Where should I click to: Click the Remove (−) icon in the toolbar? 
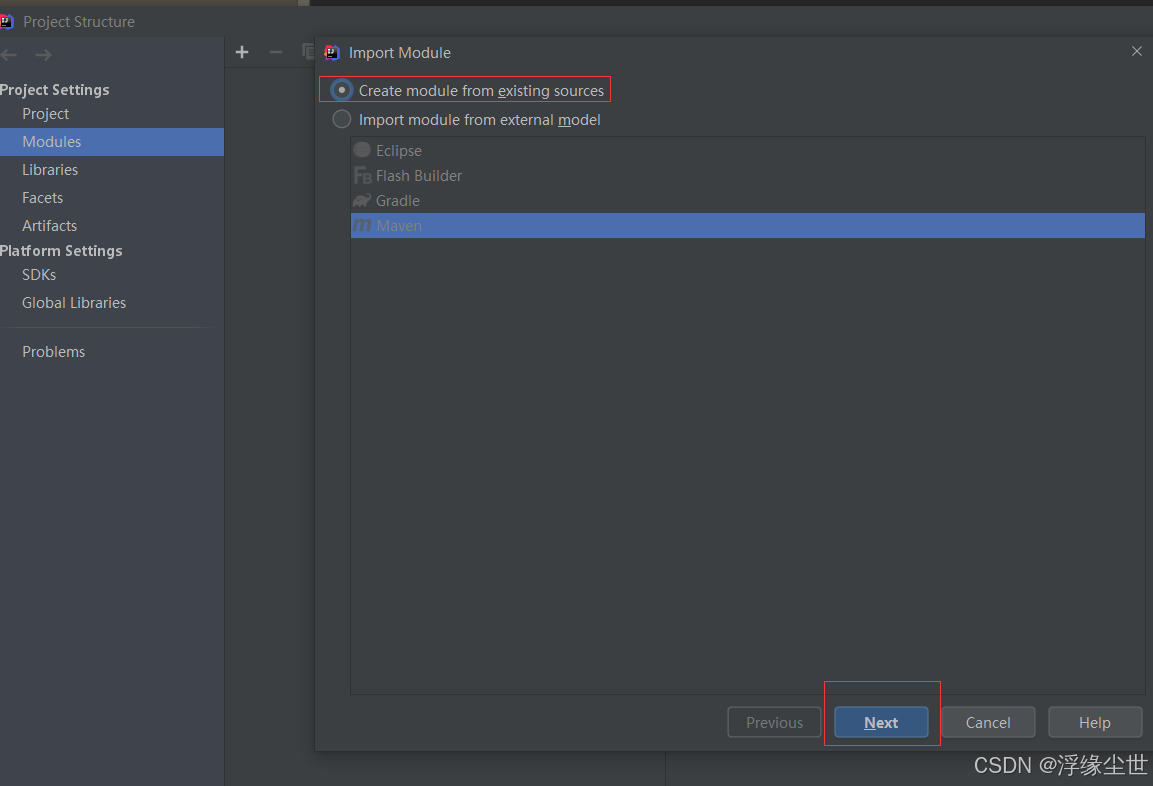[x=275, y=52]
